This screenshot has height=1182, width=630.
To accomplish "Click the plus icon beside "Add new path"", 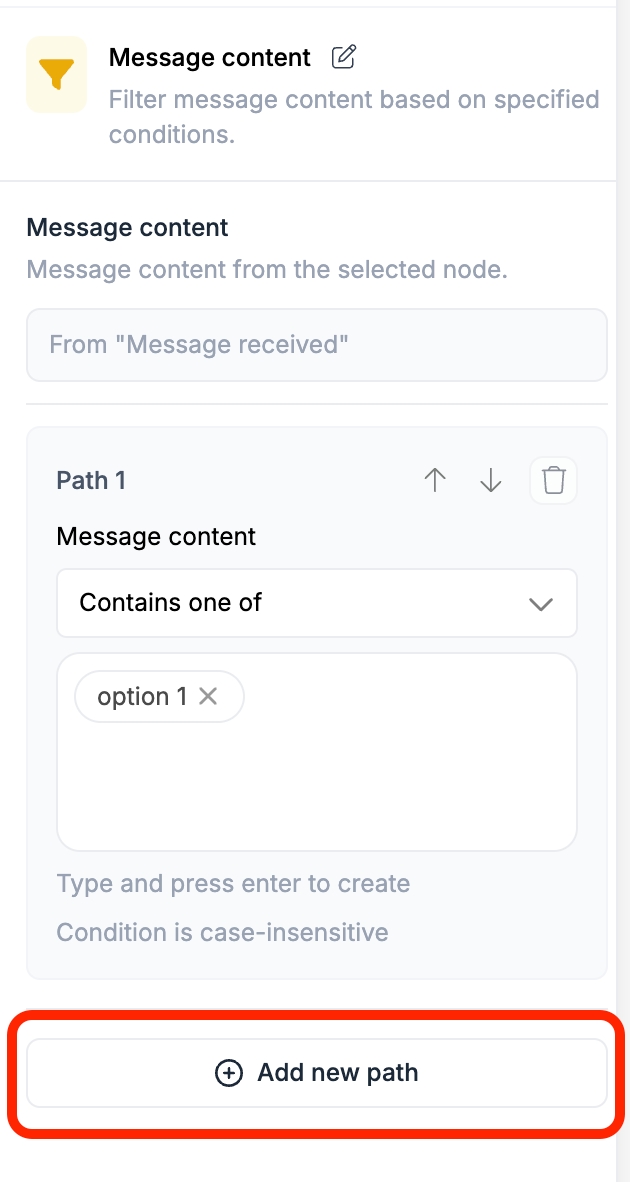I will pos(229,1073).
